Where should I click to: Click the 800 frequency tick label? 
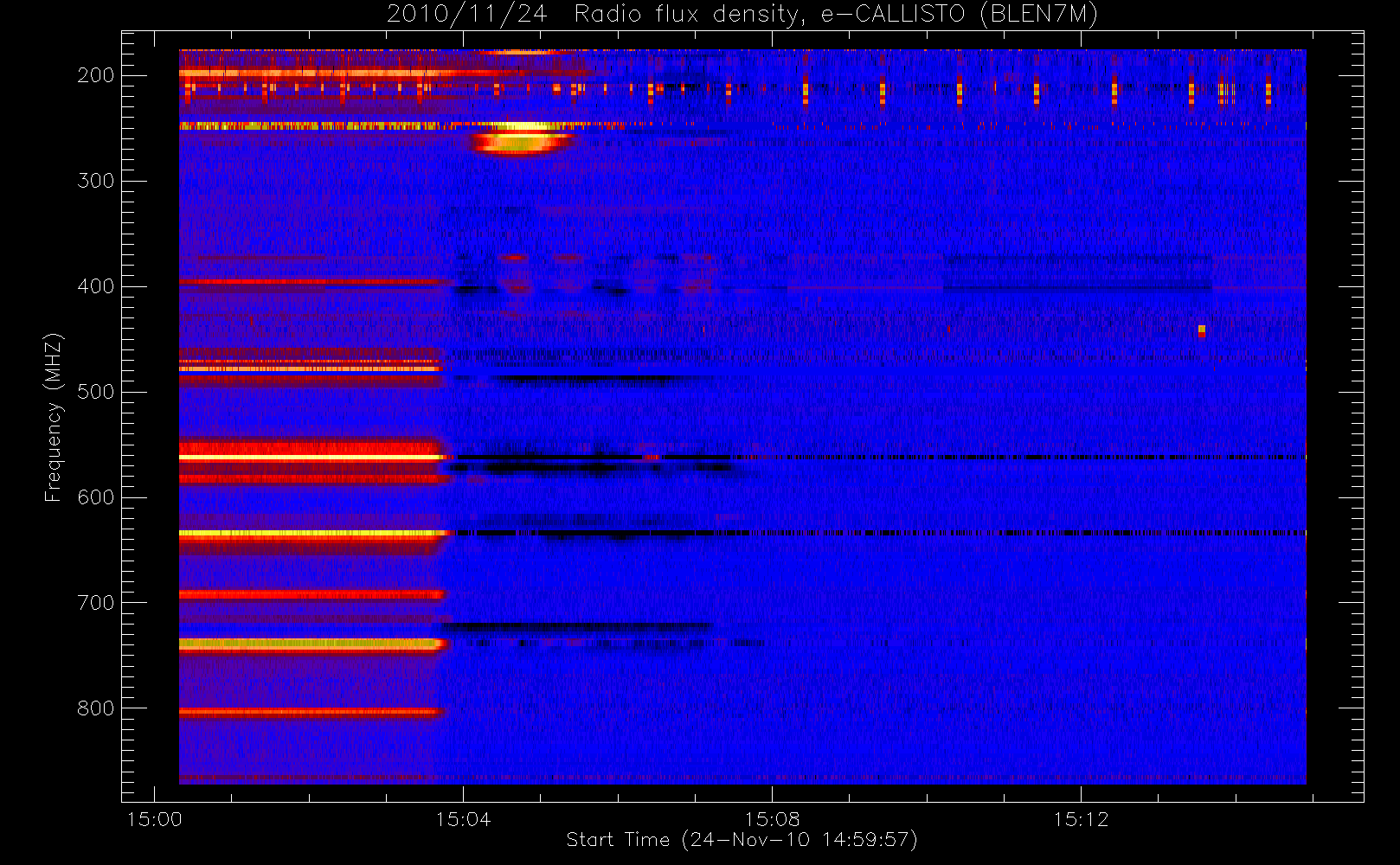click(x=95, y=708)
